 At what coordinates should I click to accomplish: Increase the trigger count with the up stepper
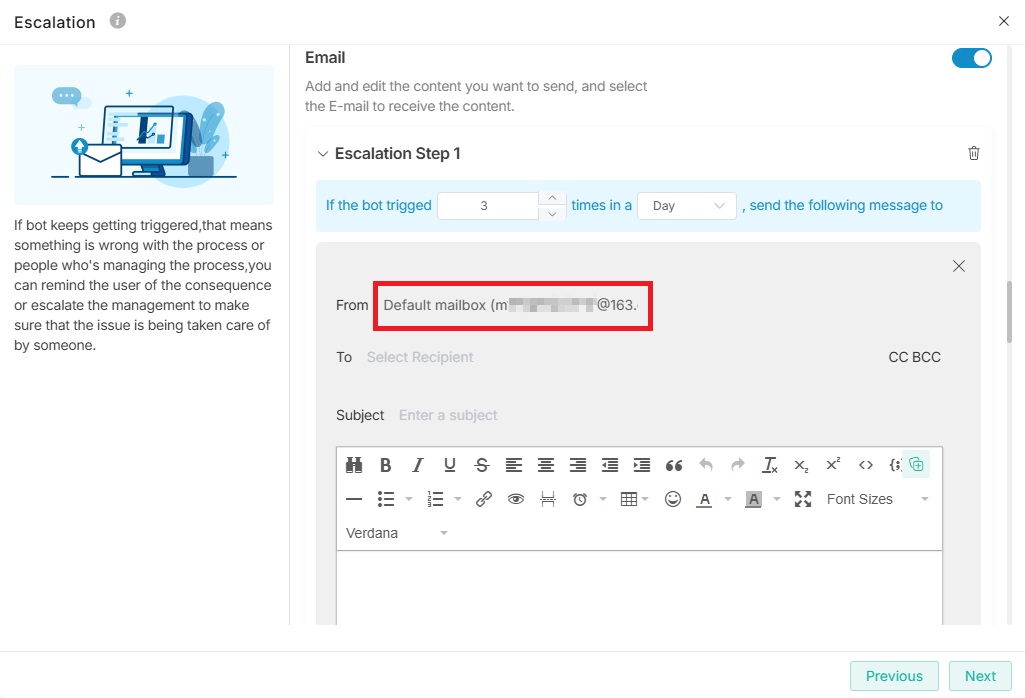click(552, 198)
